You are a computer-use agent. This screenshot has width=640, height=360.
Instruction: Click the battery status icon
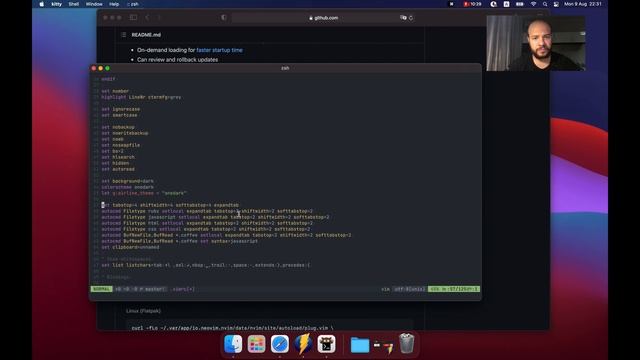tap(520, 4)
